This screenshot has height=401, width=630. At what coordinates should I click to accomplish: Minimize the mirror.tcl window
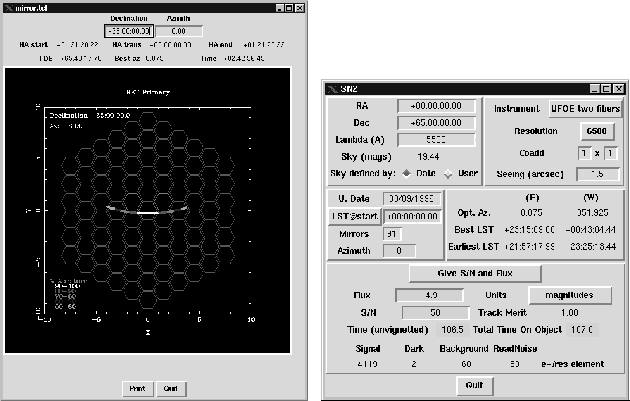click(280, 8)
